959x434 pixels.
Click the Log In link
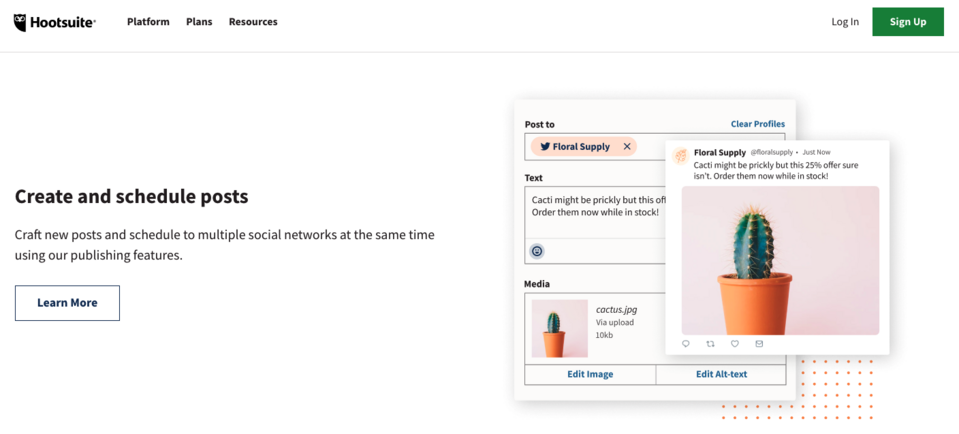[x=845, y=22]
